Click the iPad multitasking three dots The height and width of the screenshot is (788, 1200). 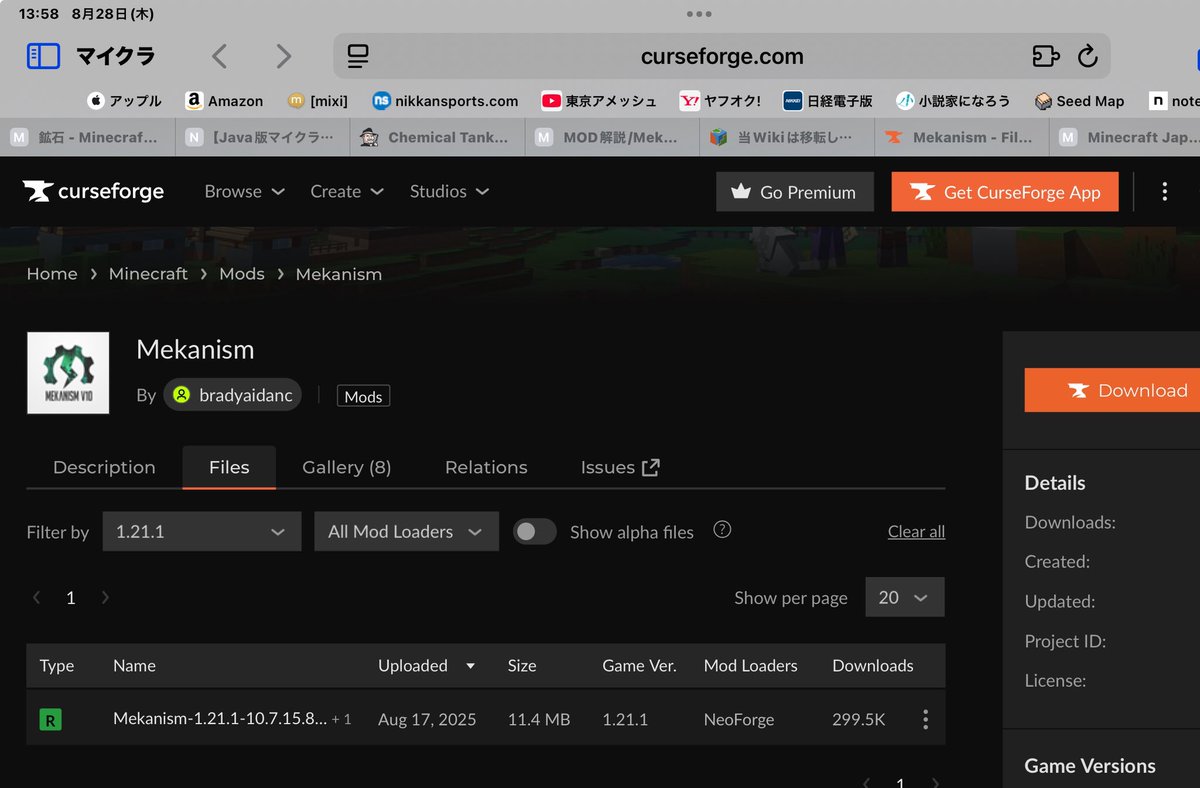699,14
